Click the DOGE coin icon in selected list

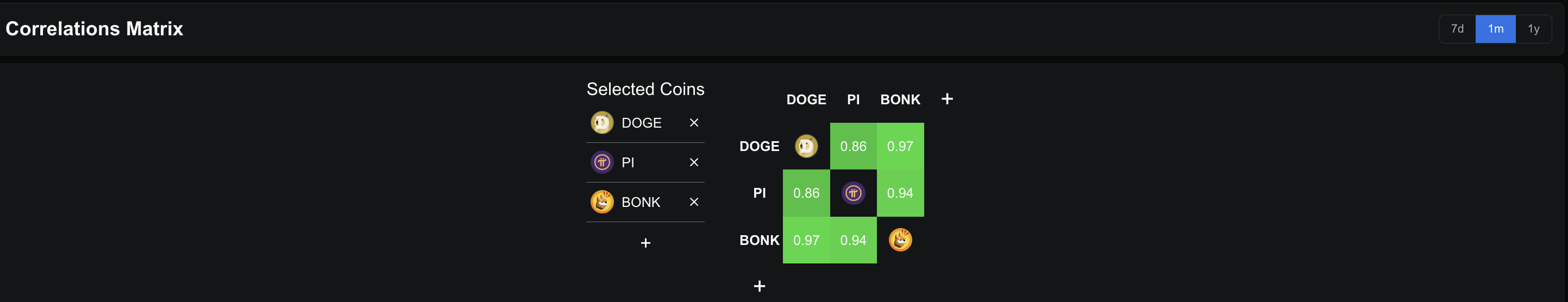coord(601,123)
